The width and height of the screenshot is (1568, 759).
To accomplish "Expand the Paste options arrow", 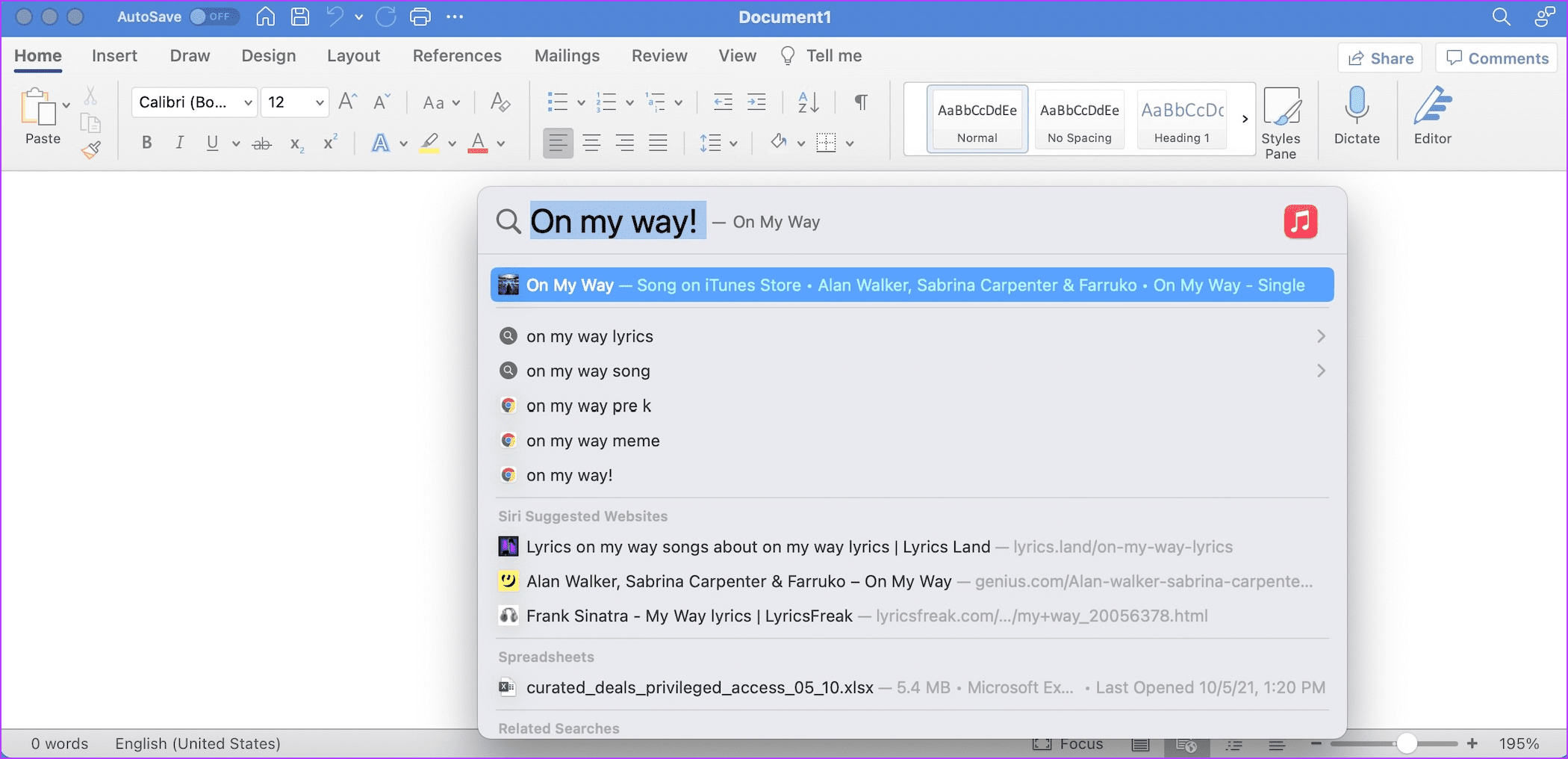I will tap(66, 105).
